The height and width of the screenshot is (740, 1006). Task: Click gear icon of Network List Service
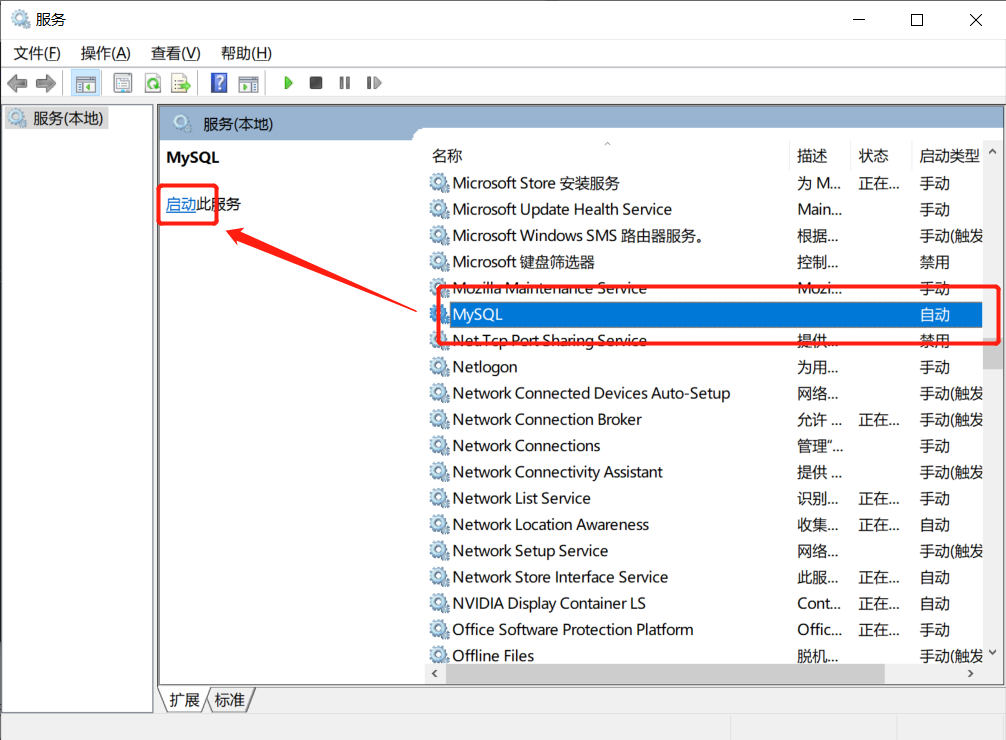[x=439, y=499]
